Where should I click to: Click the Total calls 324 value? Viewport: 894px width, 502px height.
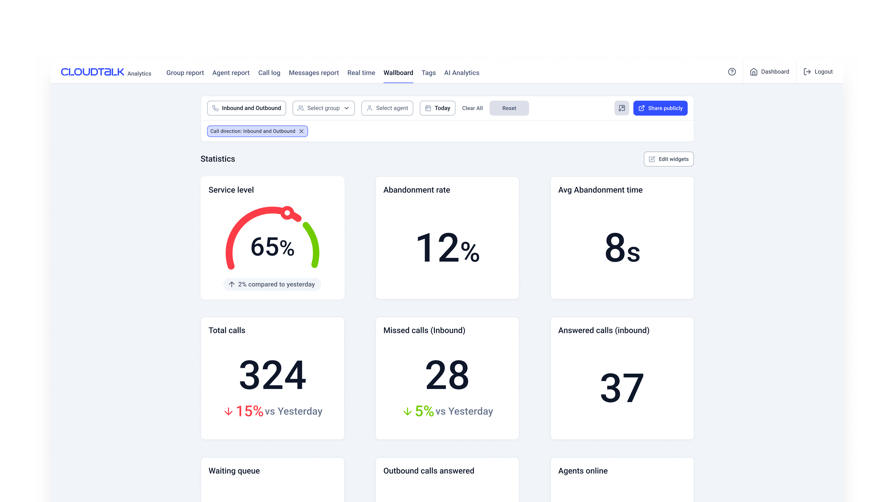(x=273, y=375)
